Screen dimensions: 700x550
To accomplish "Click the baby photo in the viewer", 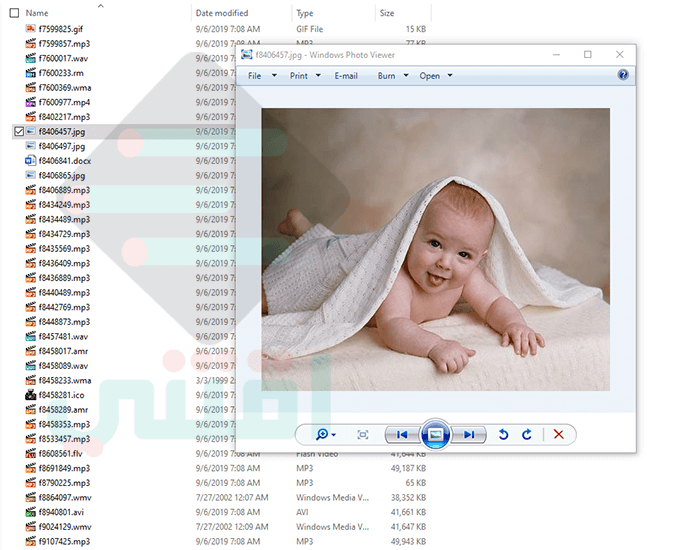I will pos(435,249).
